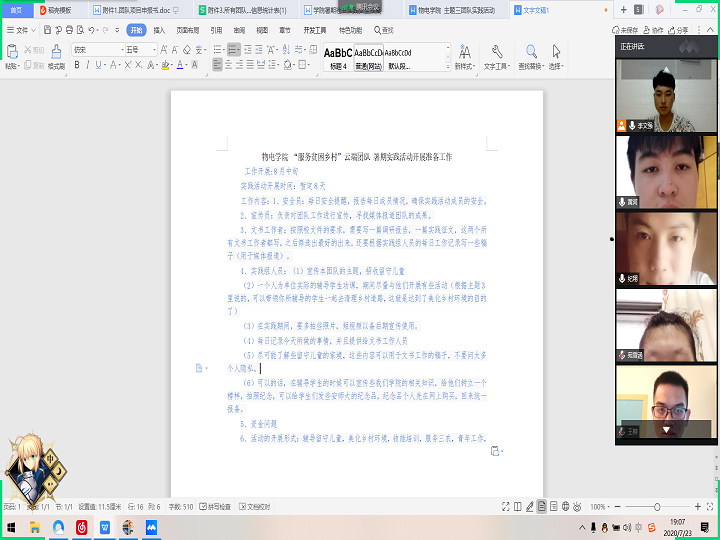The width and height of the screenshot is (720, 540).
Task: Open the Page Layout (页面布局) ribbon tab
Action: pos(187,30)
